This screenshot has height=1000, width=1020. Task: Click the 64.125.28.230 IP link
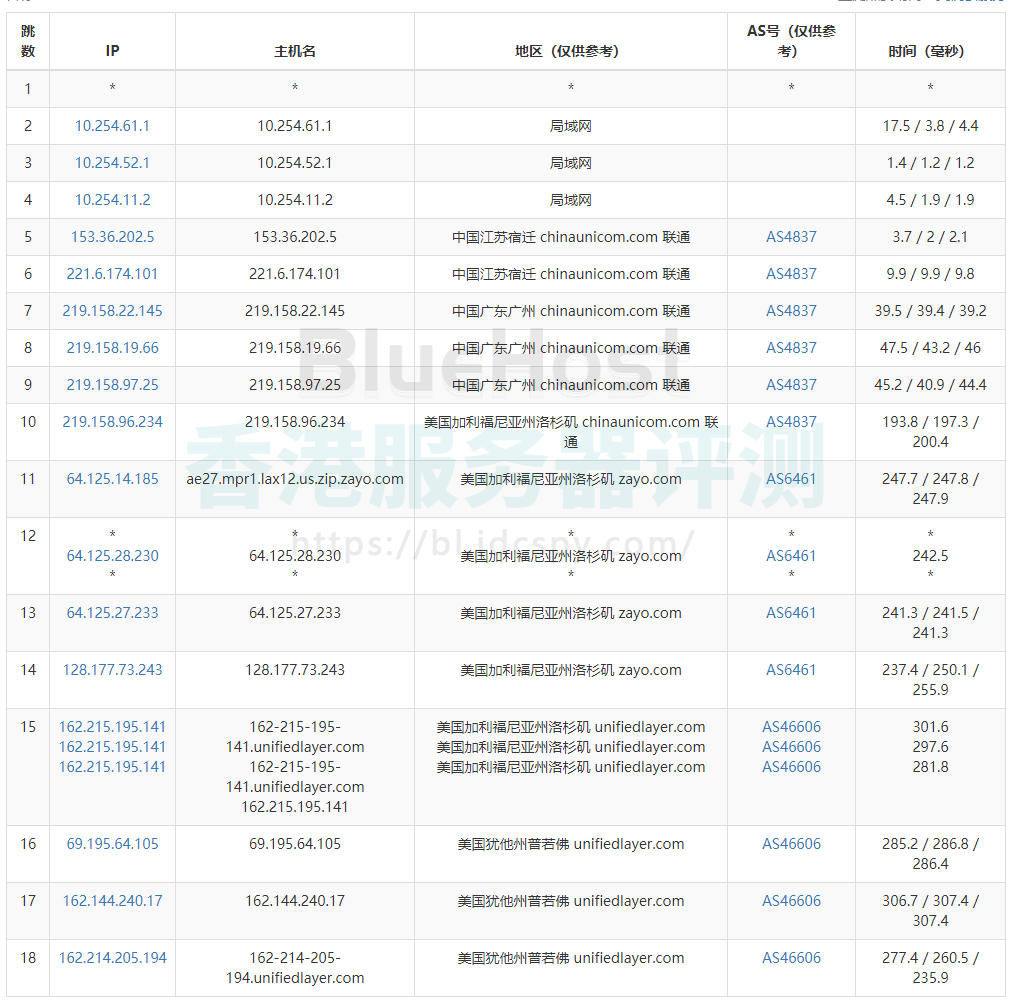[112, 556]
